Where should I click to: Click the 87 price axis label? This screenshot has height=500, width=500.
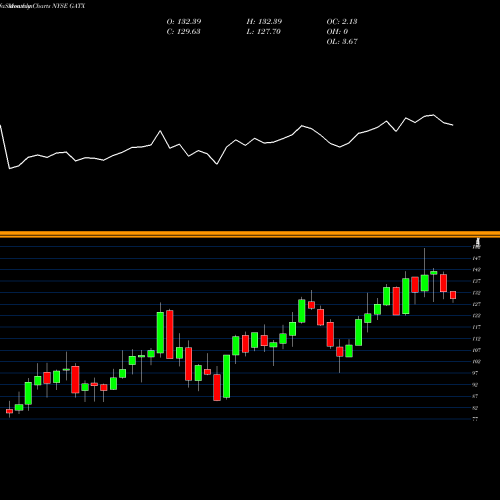click(475, 396)
